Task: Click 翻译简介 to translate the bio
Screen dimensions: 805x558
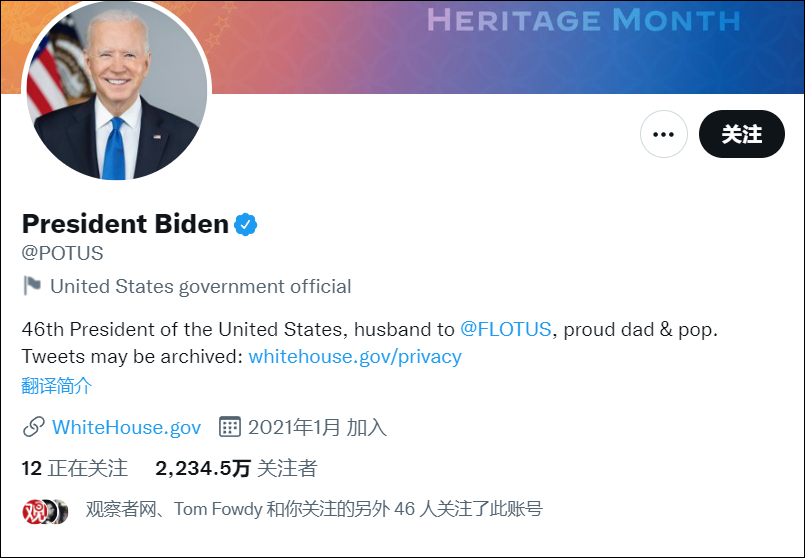Action: click(x=57, y=385)
